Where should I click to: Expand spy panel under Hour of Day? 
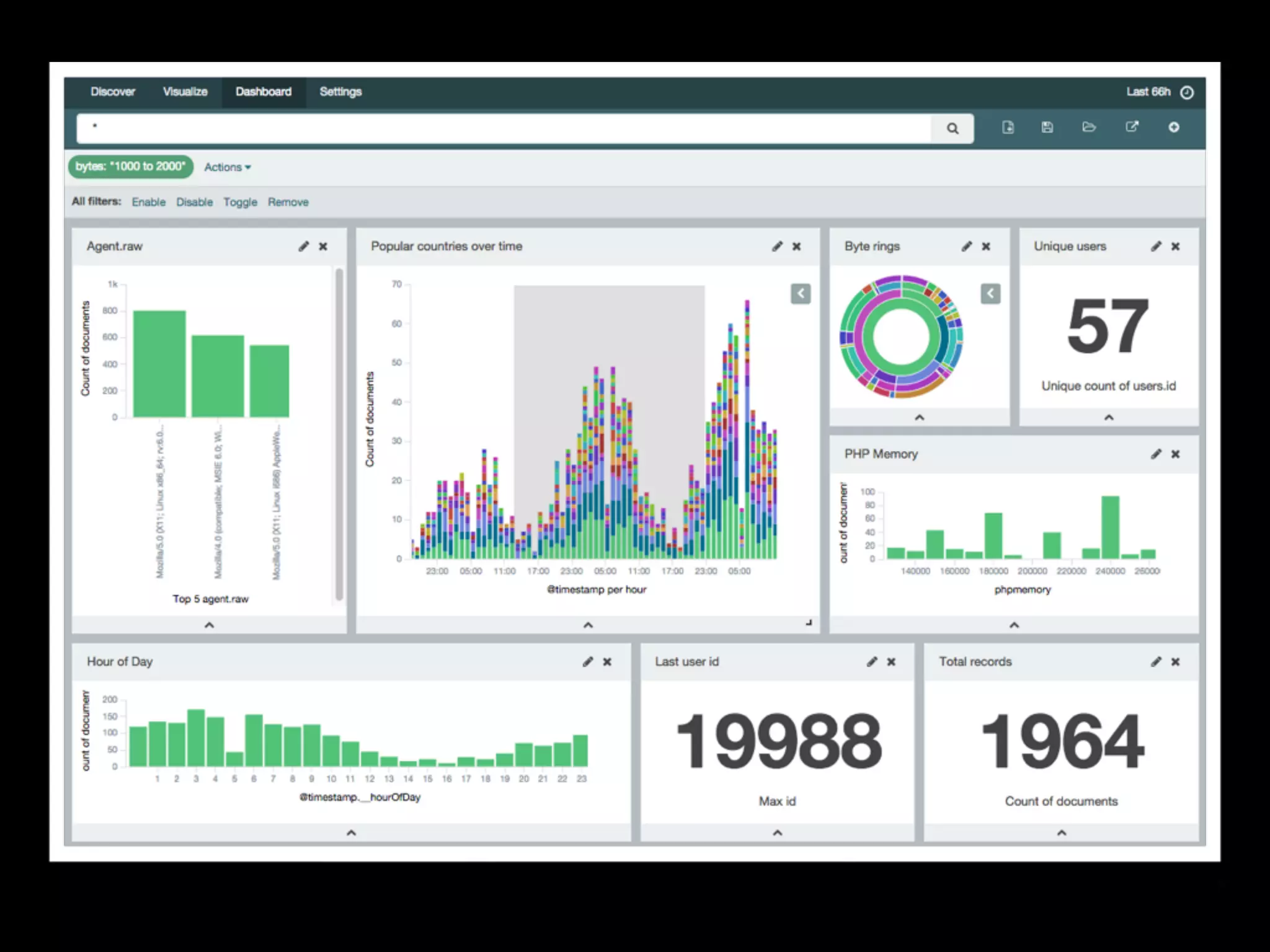tap(351, 832)
